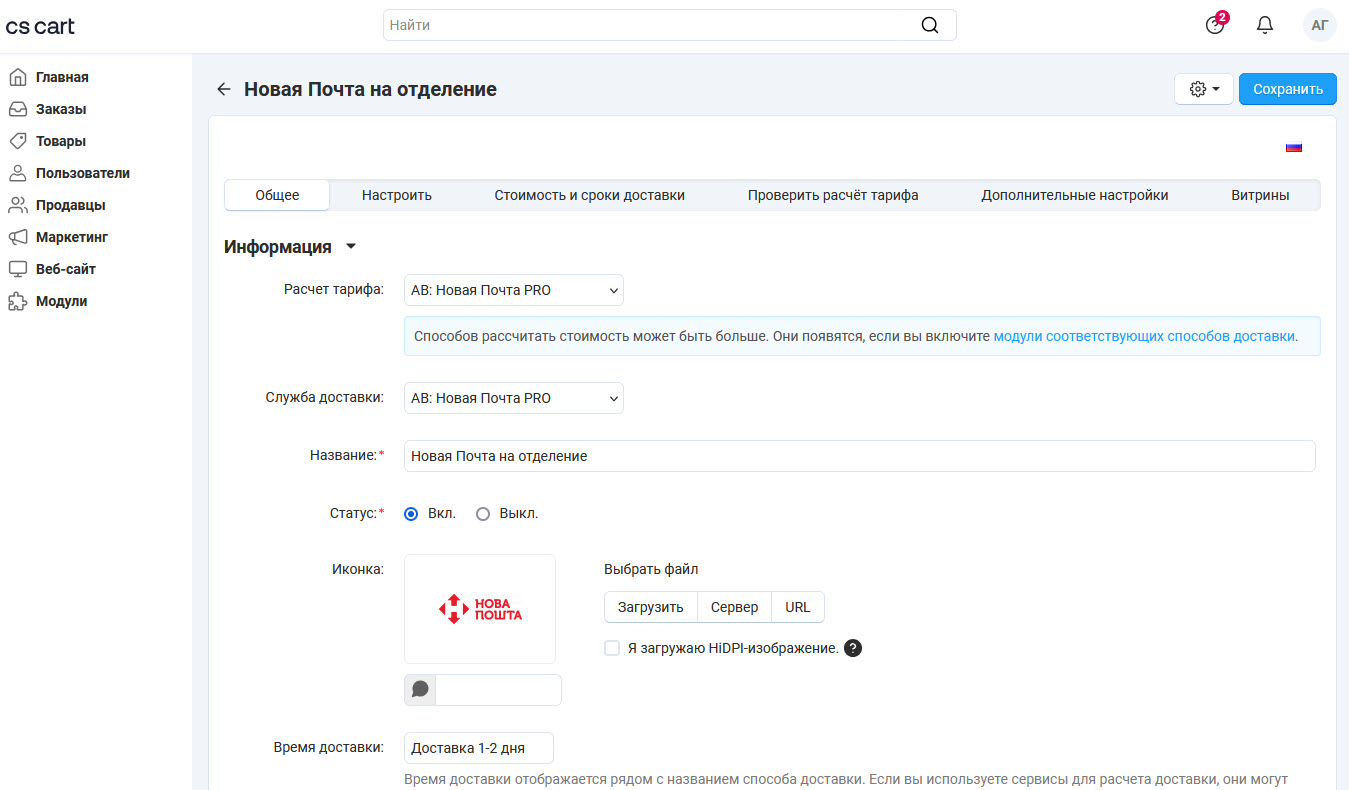This screenshot has height=790, width=1349.
Task: Open the Стоимость и сроки доставки tab
Action: click(x=589, y=195)
